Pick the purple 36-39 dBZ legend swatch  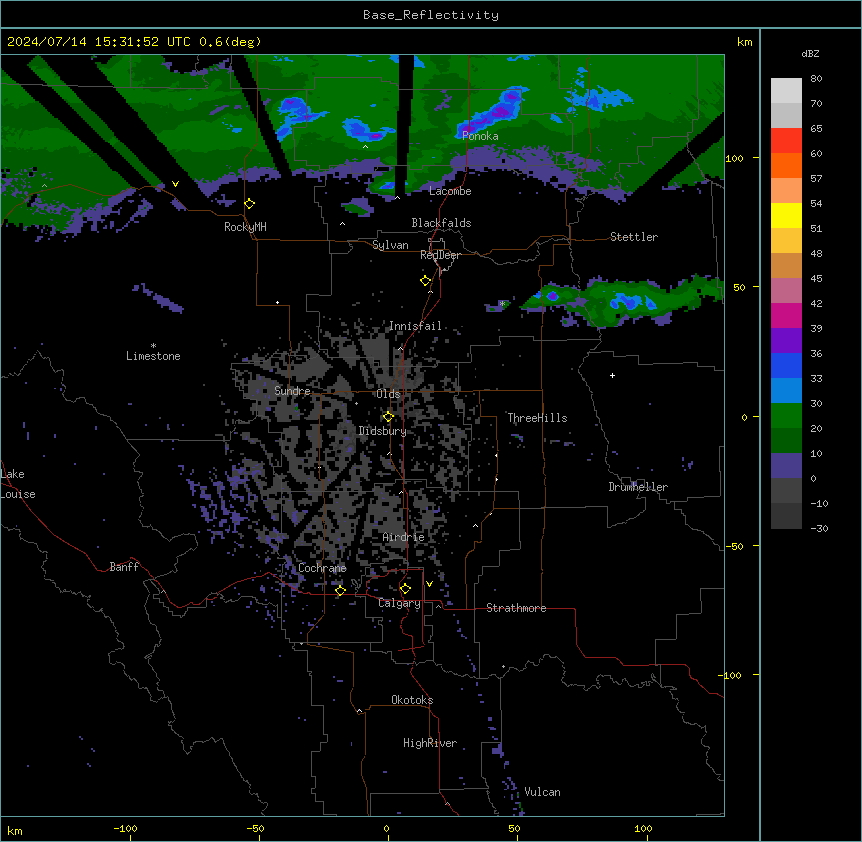coord(786,340)
